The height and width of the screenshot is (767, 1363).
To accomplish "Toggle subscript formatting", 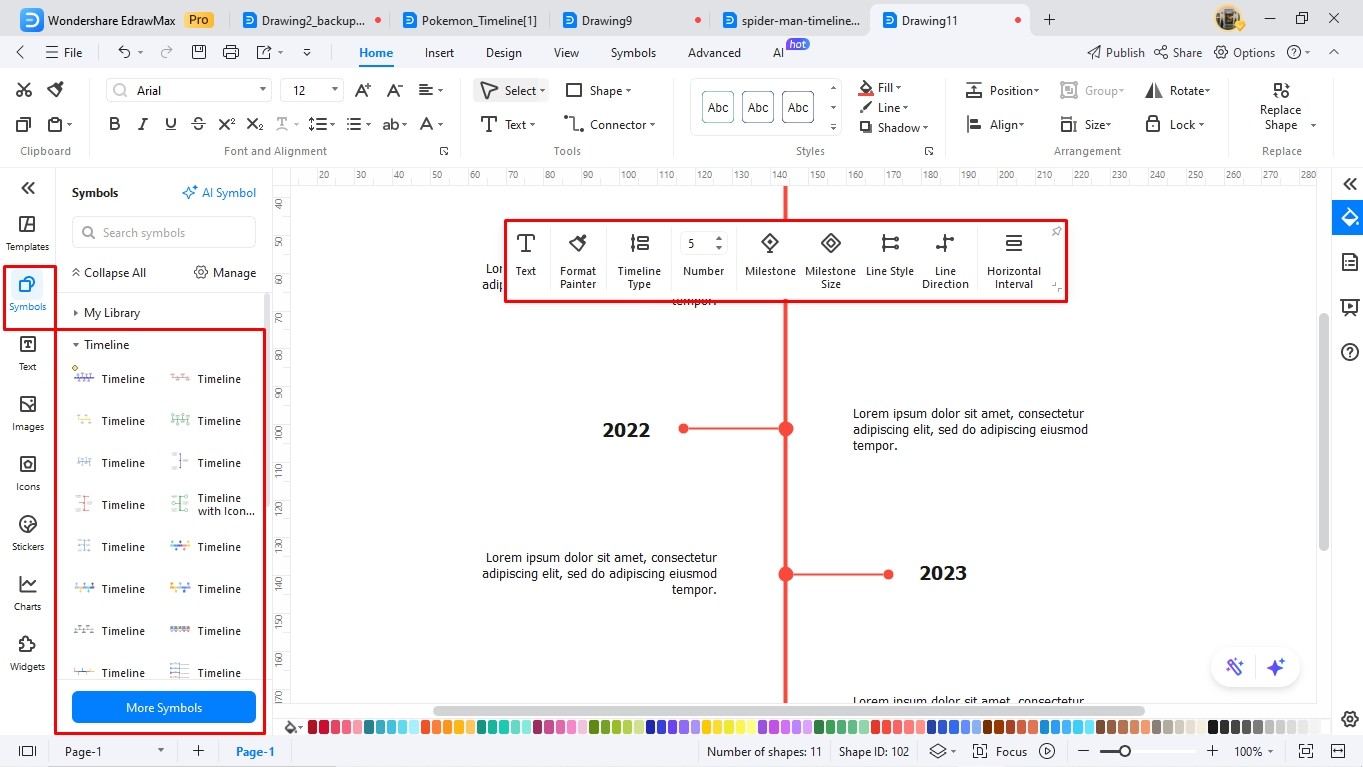I will pos(255,124).
